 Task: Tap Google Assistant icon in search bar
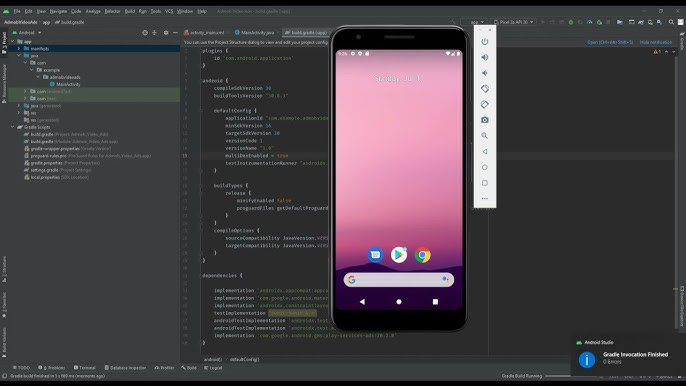tap(445, 279)
